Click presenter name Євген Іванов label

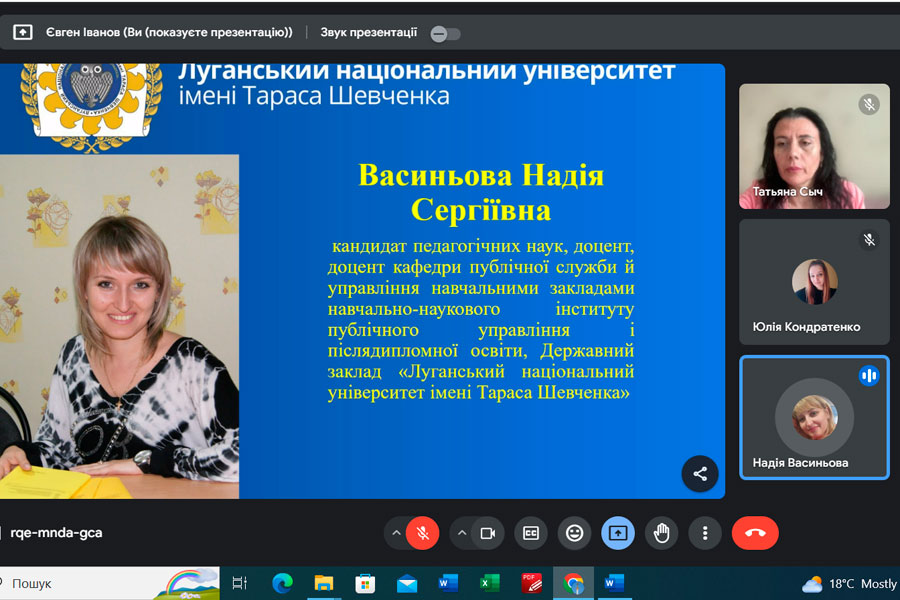pos(169,33)
